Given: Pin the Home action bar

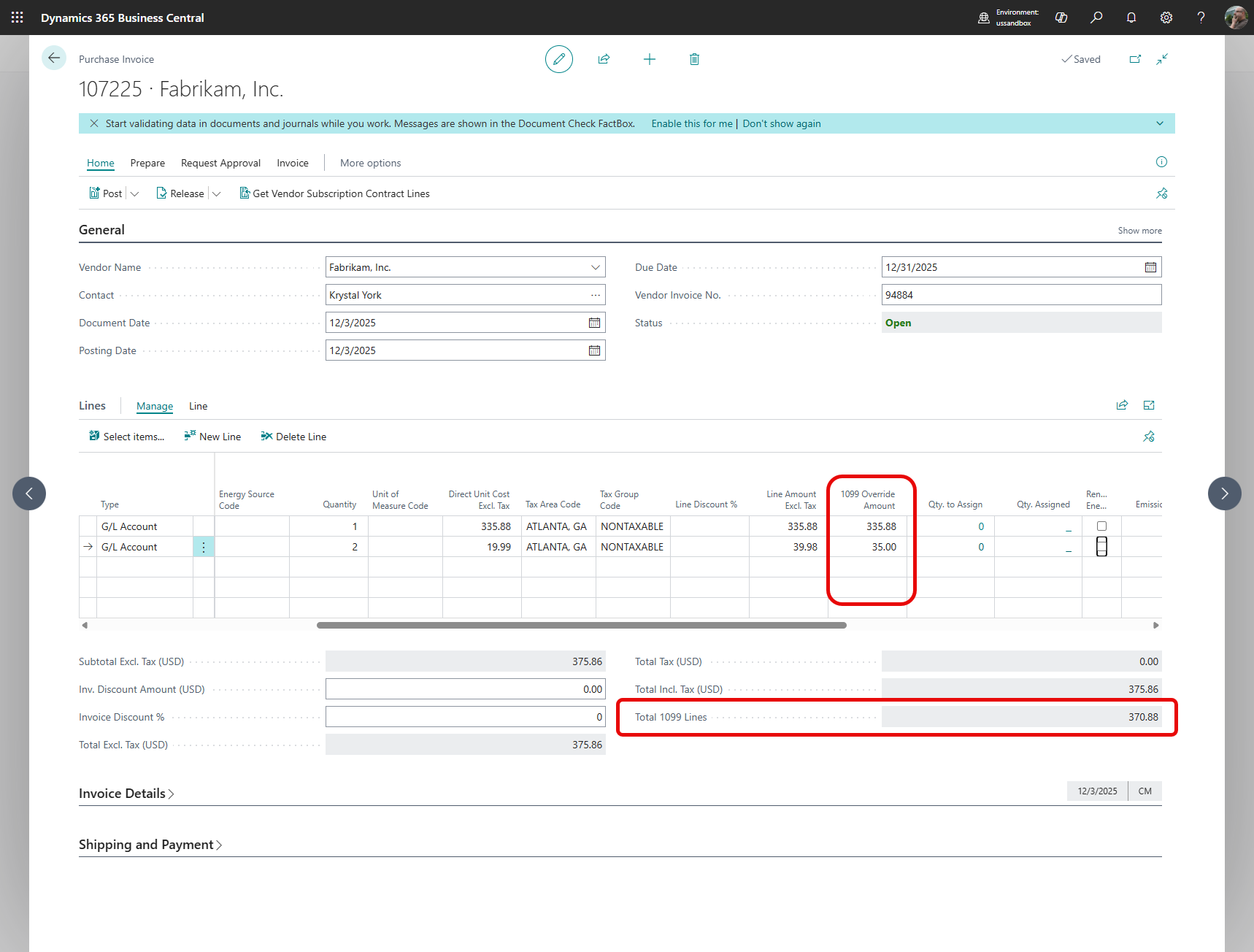Looking at the screenshot, I should tap(1162, 193).
